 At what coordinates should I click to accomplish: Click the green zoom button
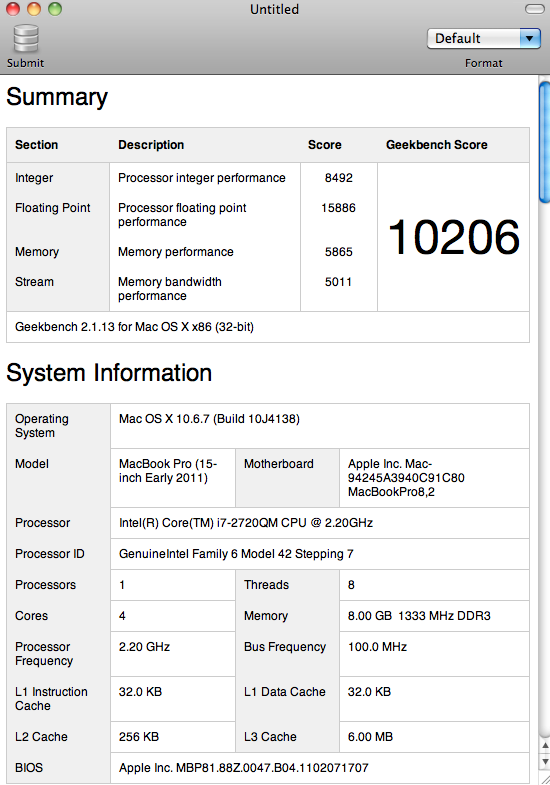(55, 9)
